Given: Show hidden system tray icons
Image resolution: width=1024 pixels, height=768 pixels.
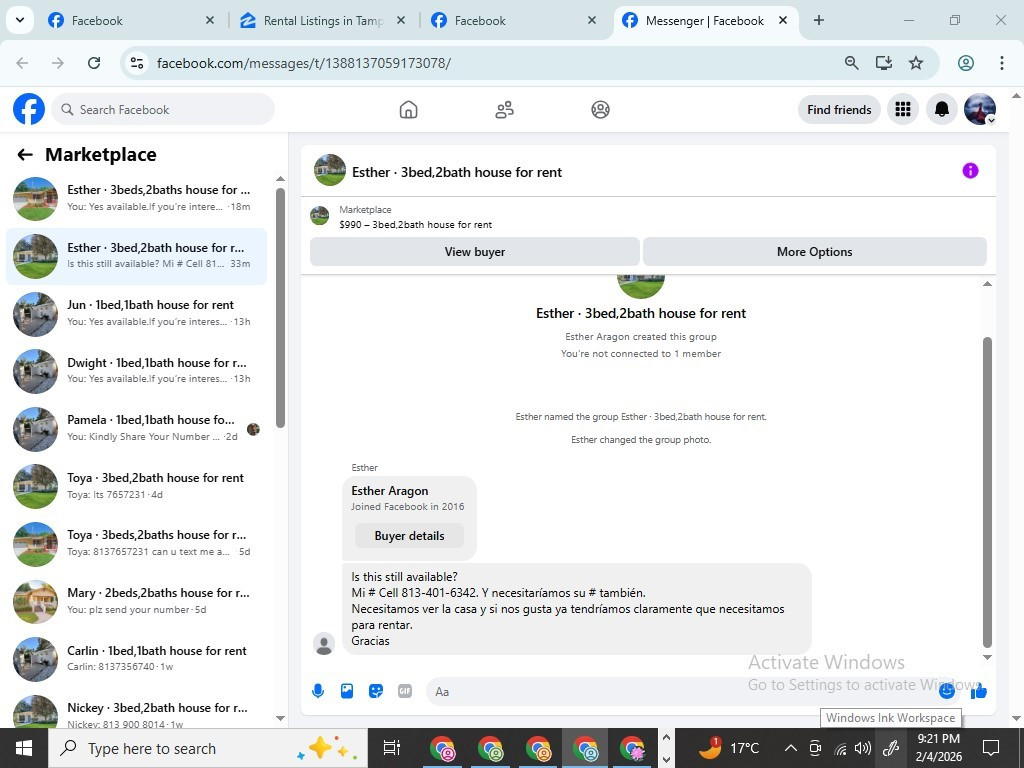Looking at the screenshot, I should point(790,748).
